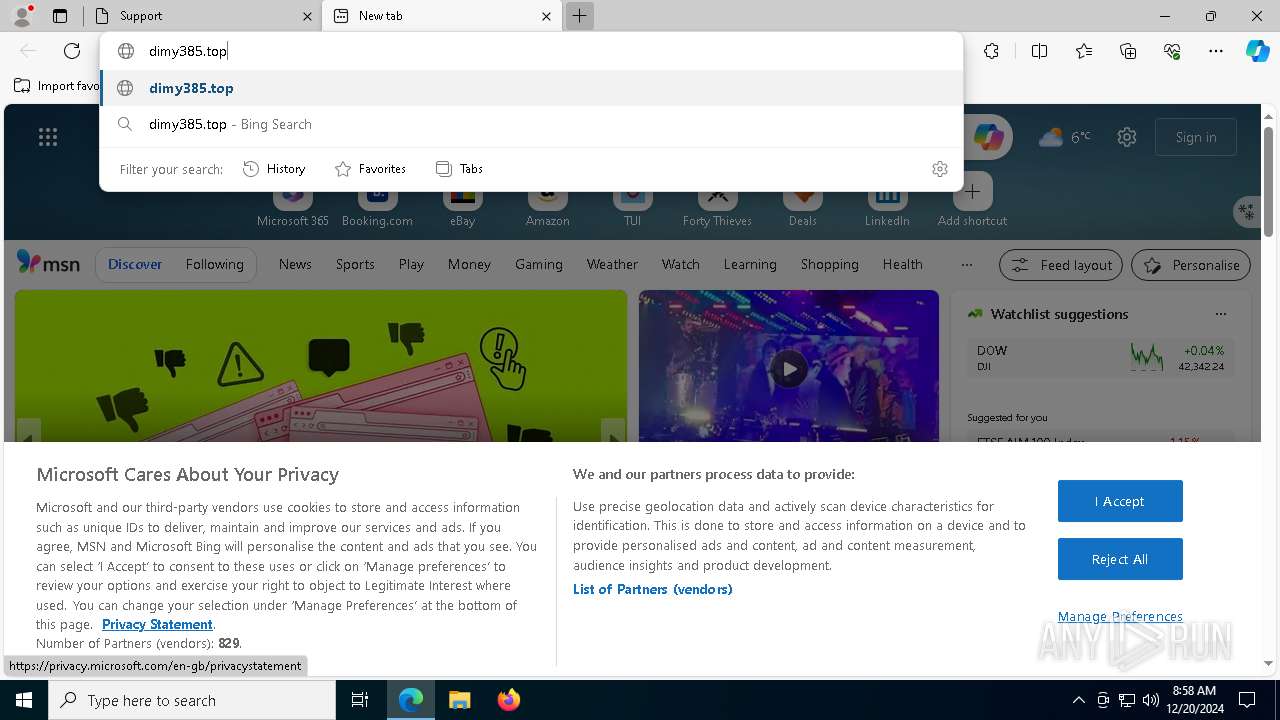Select the Discover feed tab

135,264
